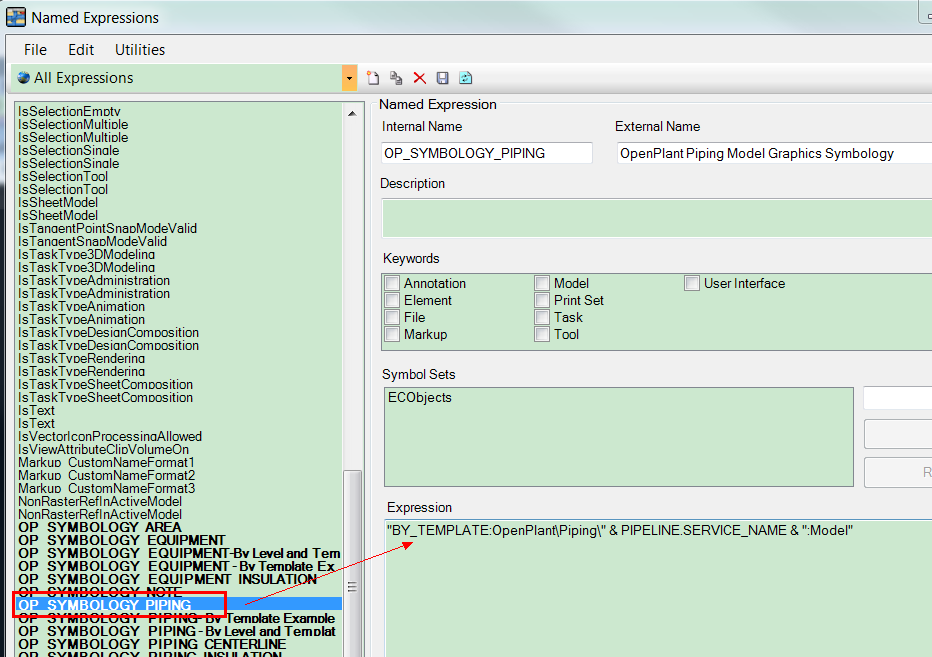Select the OP_SYMBOLOGY_AREA expression
Image resolution: width=932 pixels, height=657 pixels.
pos(100,527)
